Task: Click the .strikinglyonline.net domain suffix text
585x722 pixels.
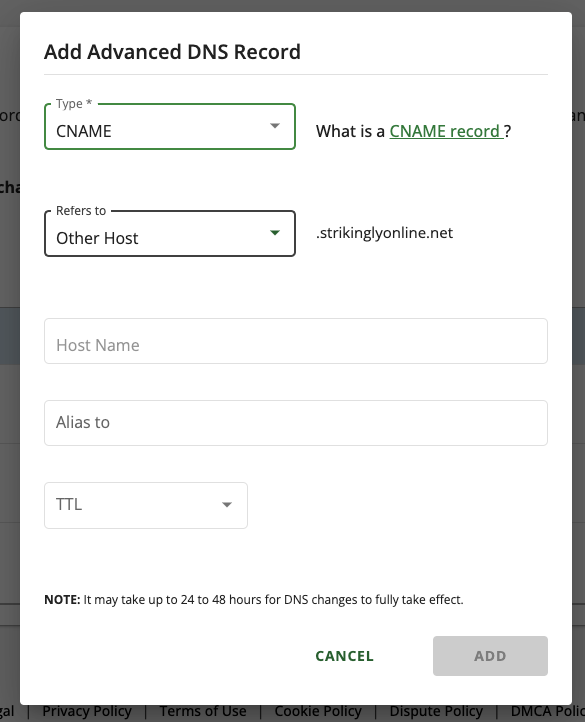Action: [384, 233]
